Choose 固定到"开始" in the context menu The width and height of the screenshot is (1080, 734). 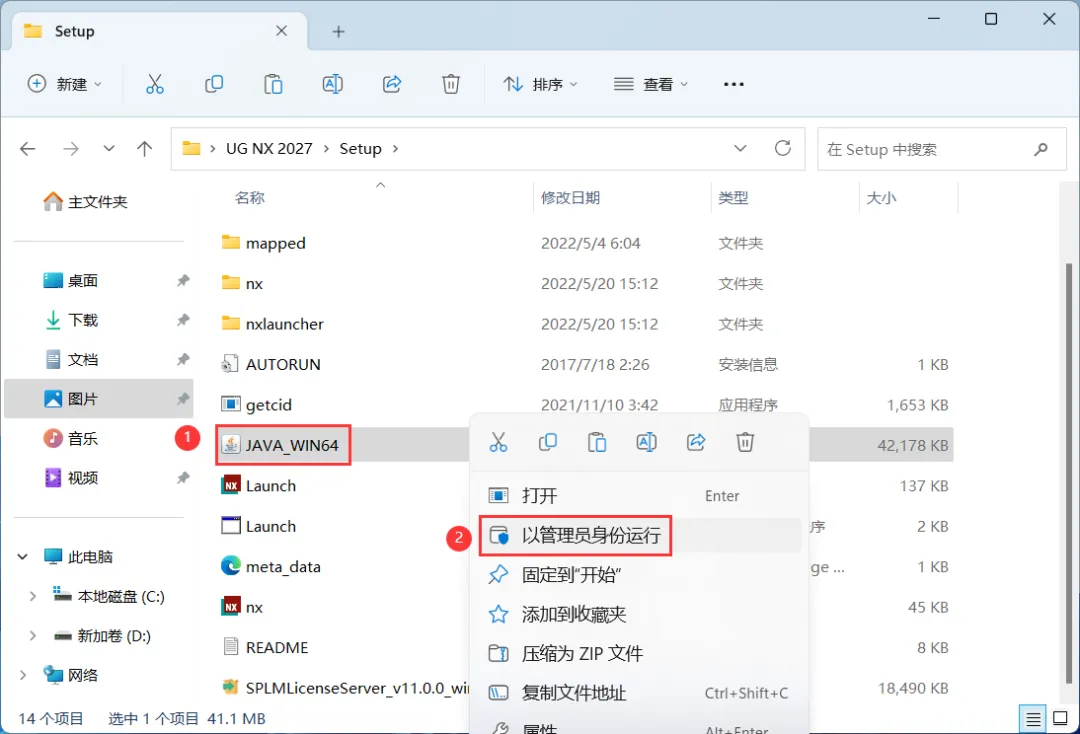point(639,575)
